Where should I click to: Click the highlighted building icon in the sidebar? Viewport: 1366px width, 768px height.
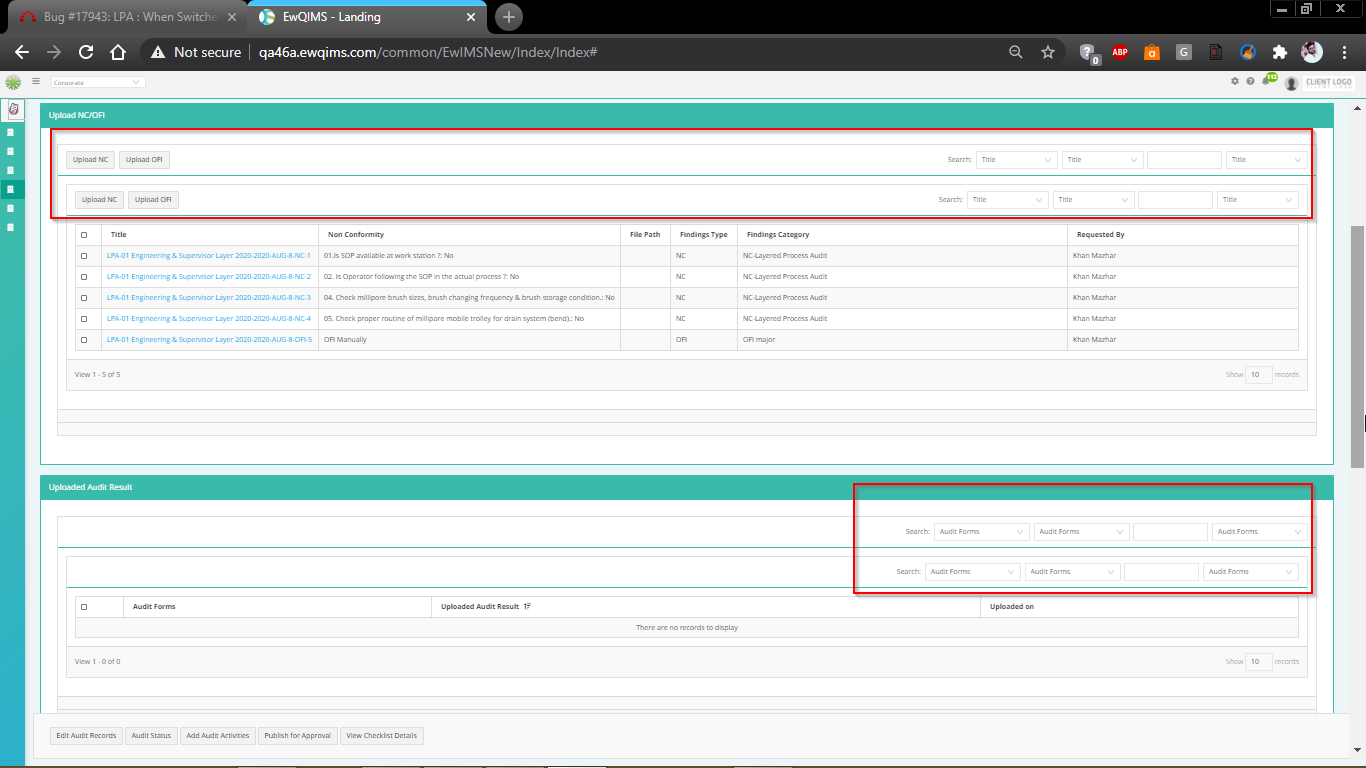point(12,189)
